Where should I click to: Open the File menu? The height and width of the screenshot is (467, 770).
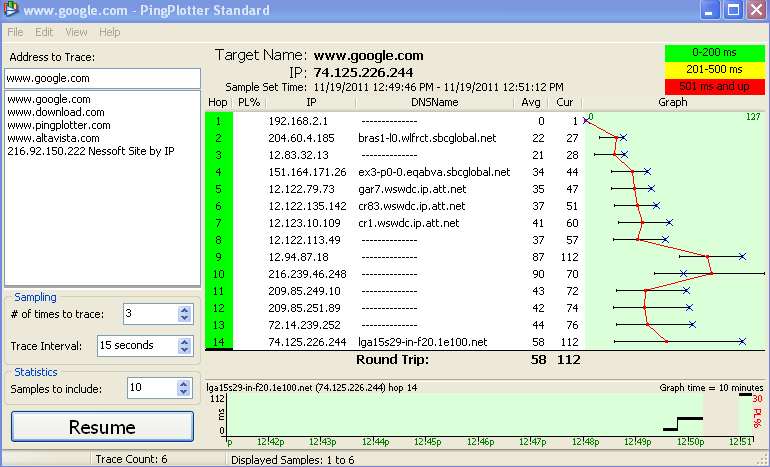pyautogui.click(x=15, y=32)
